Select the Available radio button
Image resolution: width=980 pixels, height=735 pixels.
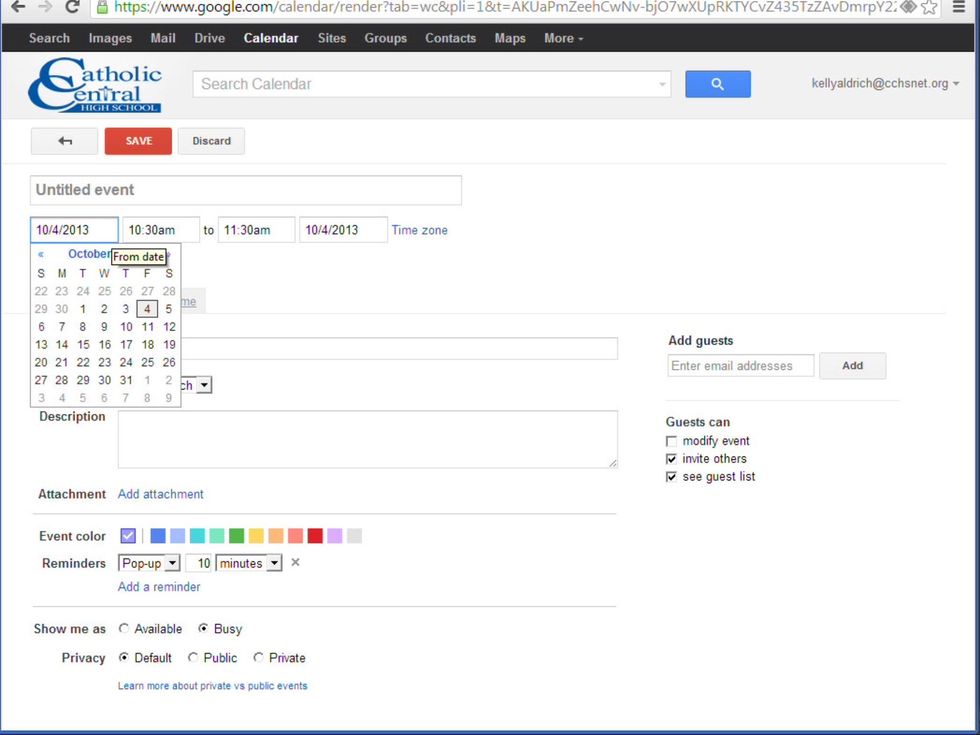[x=124, y=629]
